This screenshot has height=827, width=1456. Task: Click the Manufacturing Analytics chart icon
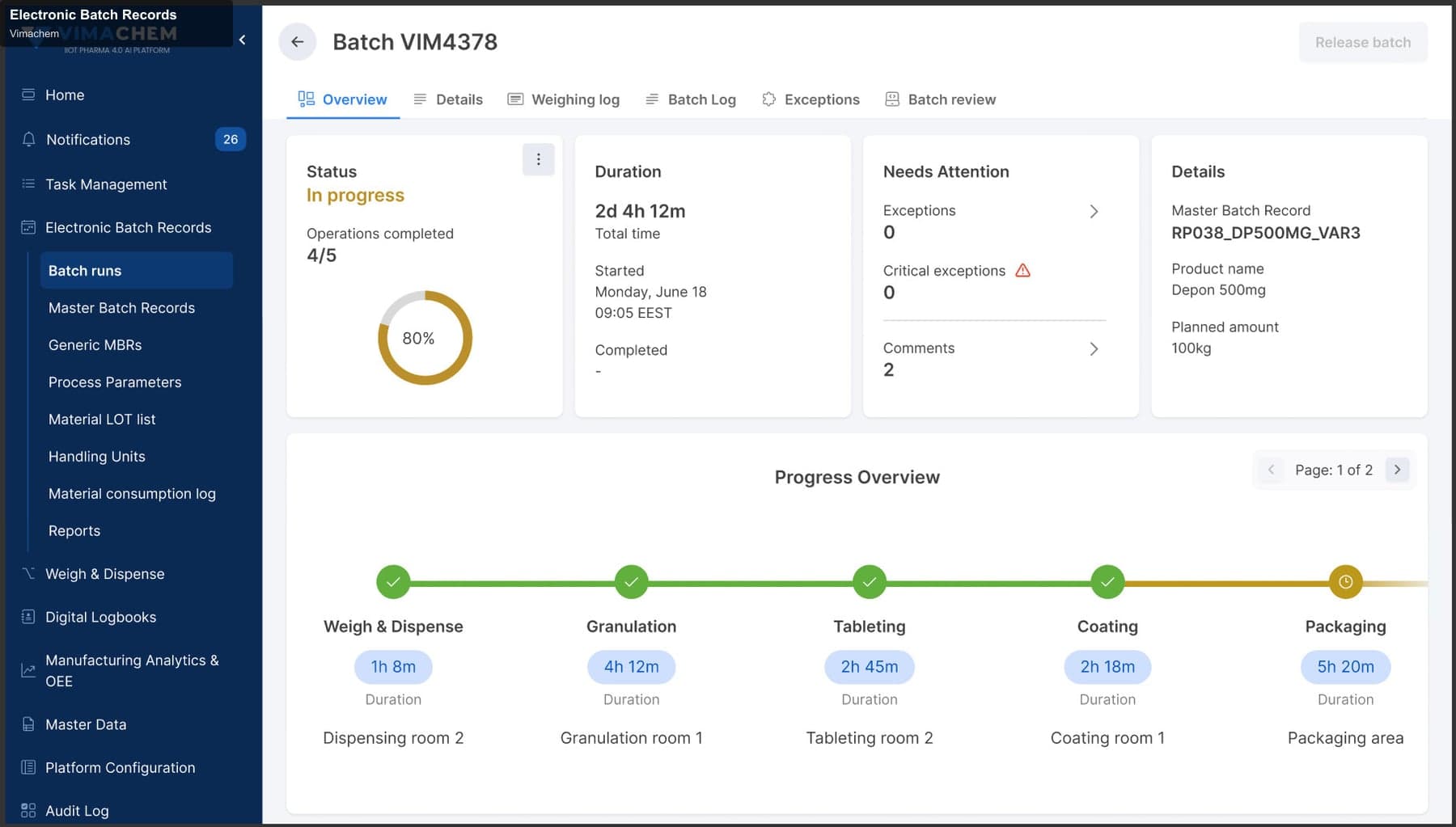click(x=28, y=670)
